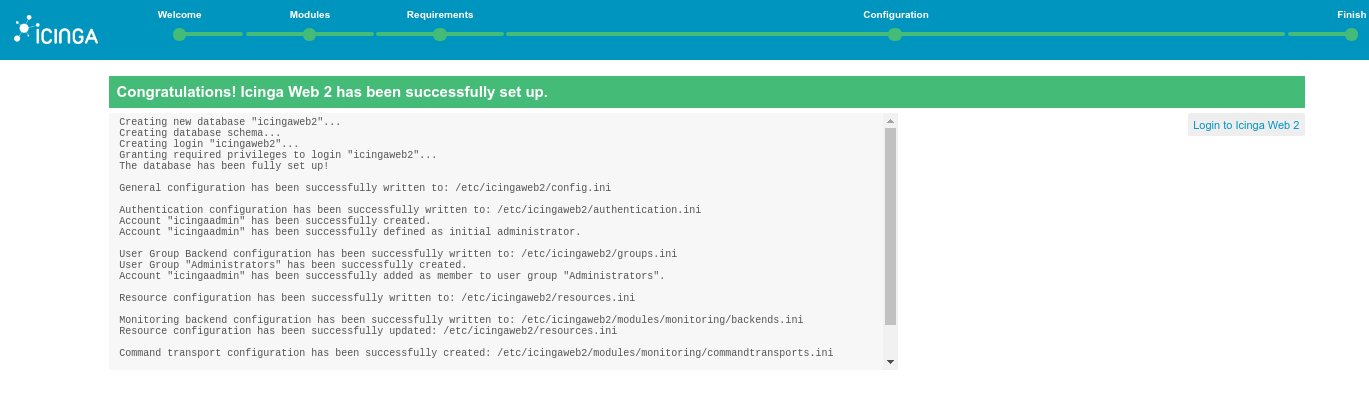Image resolution: width=1369 pixels, height=401 pixels.
Task: Click the Requirements step circle marker
Action: point(440,34)
